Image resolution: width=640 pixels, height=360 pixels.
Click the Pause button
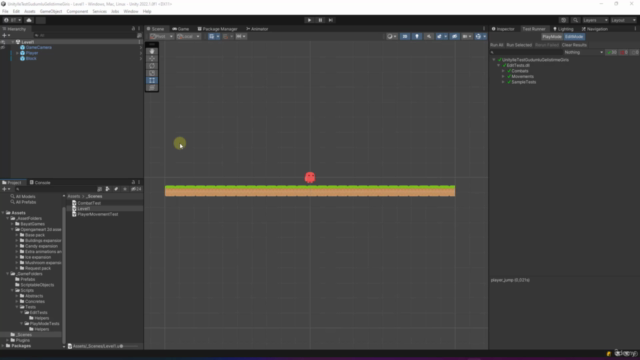[320, 20]
